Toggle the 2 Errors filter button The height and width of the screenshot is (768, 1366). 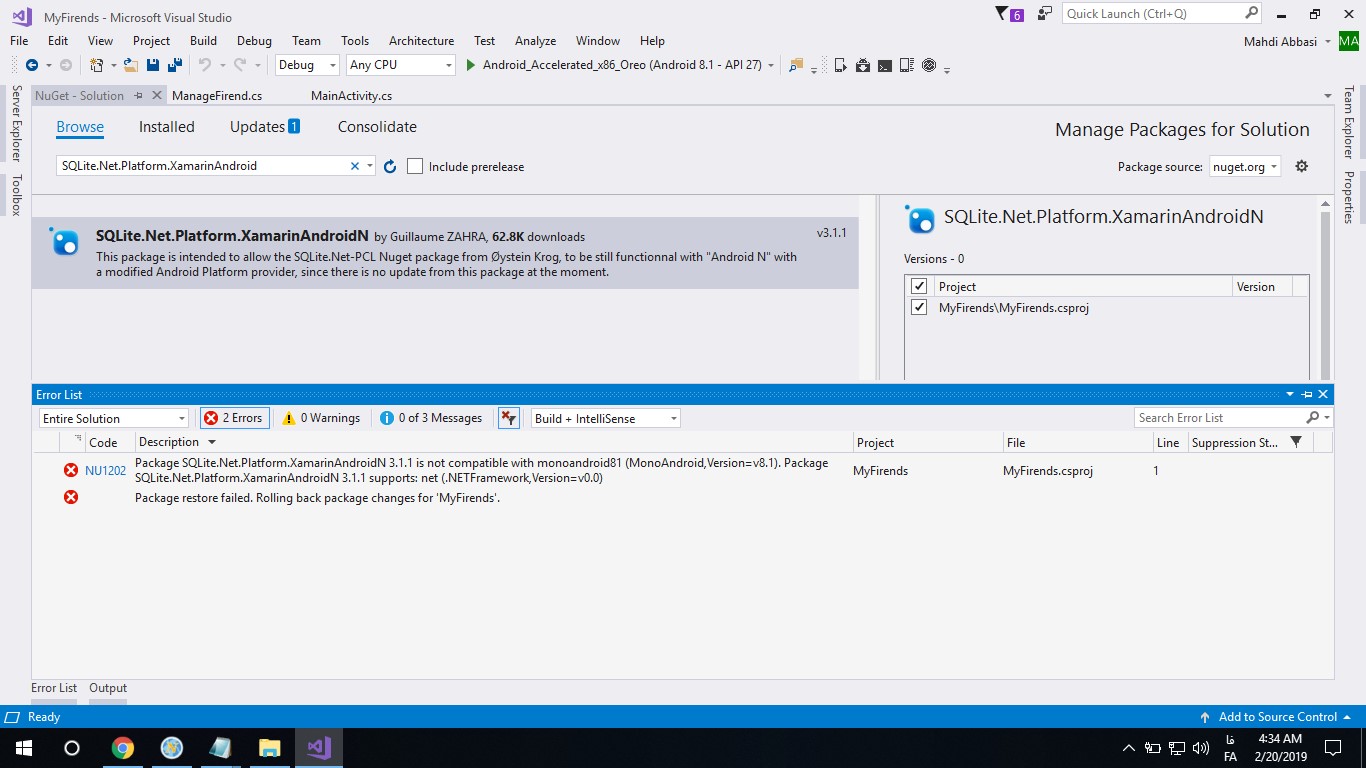pos(235,418)
